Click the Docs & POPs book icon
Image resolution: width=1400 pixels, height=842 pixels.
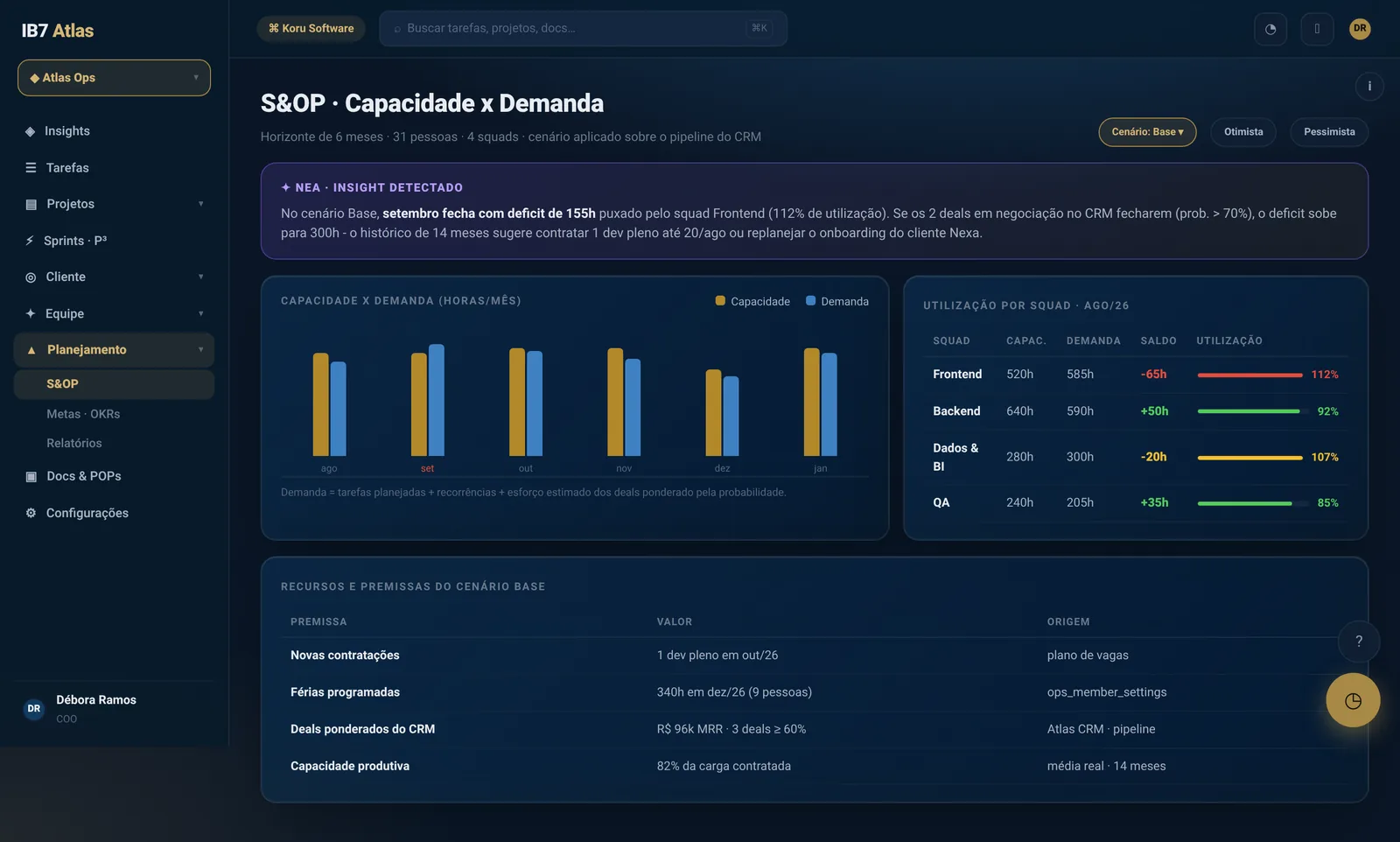coord(31,476)
